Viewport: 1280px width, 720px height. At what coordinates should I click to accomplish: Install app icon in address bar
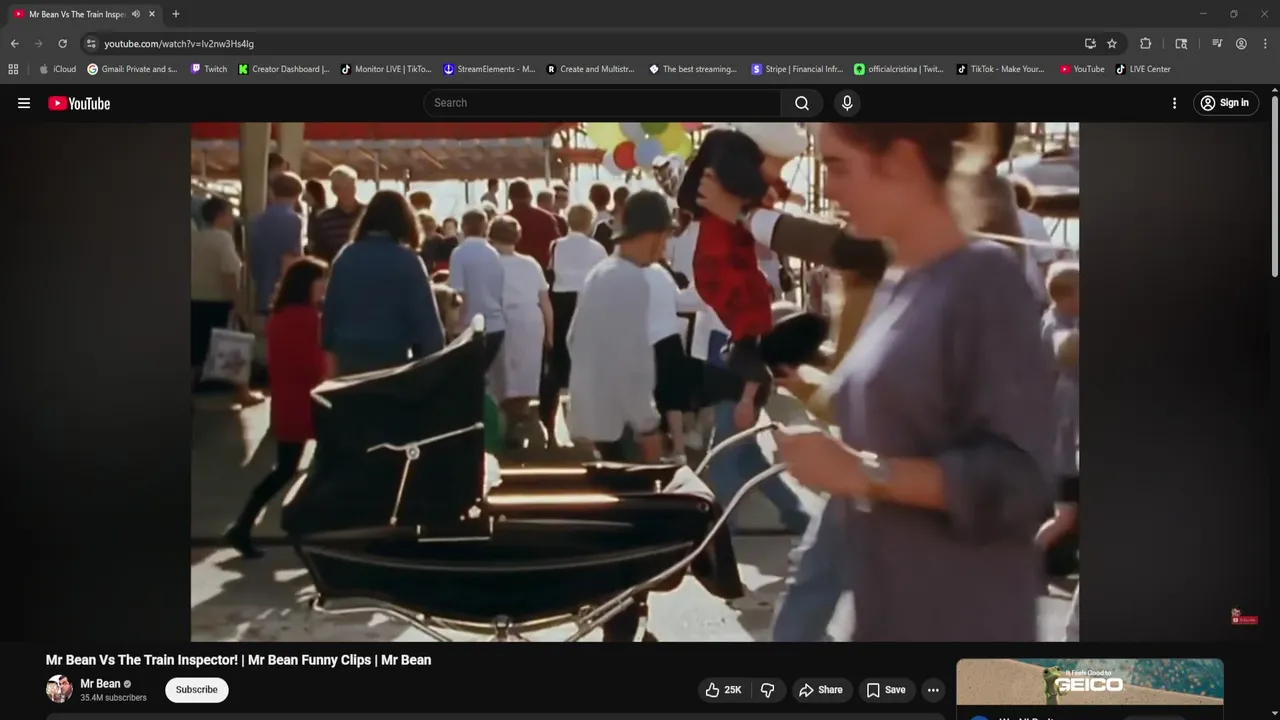1090,44
